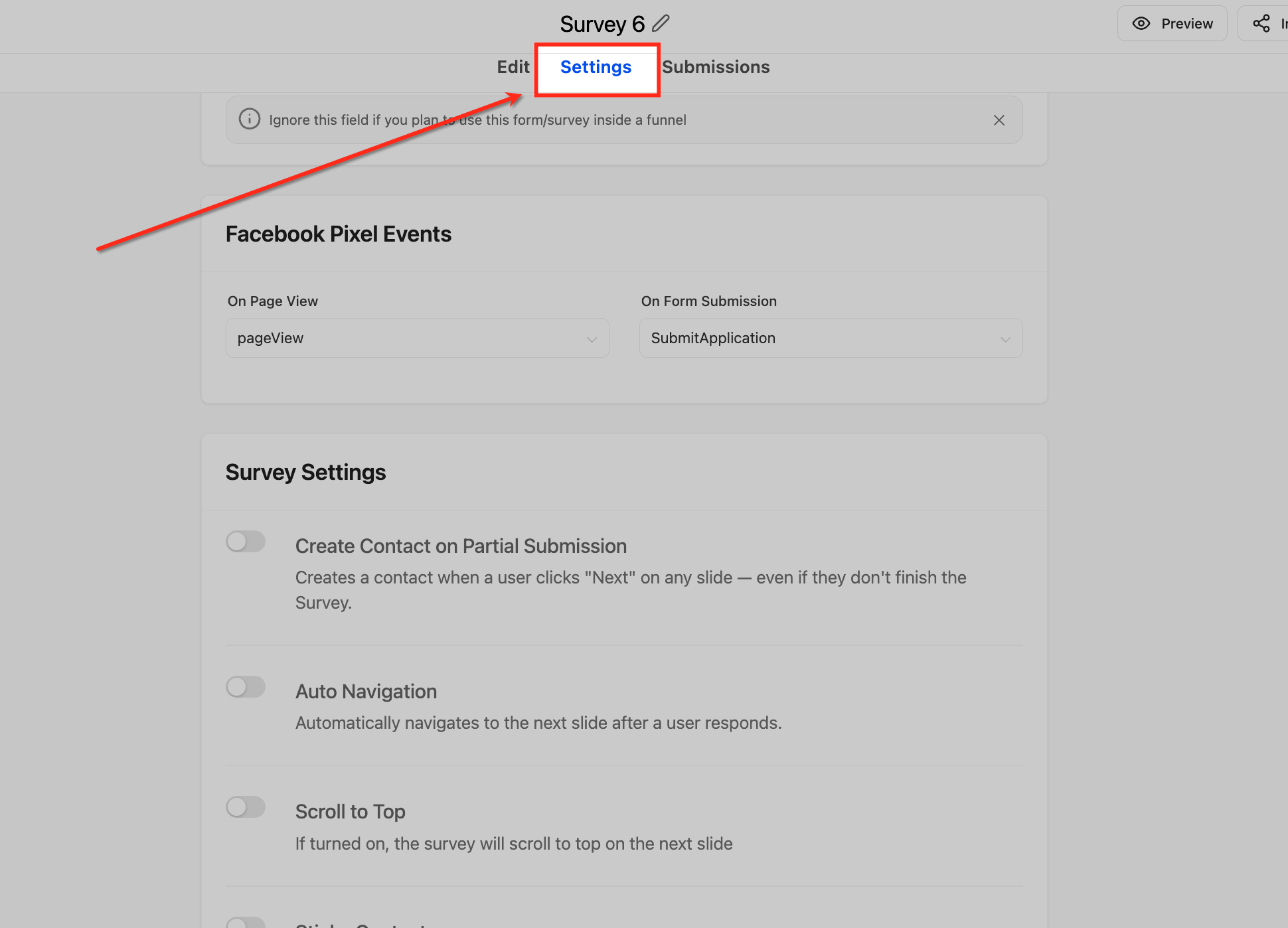Enable the Scroll to Top switch

[246, 807]
